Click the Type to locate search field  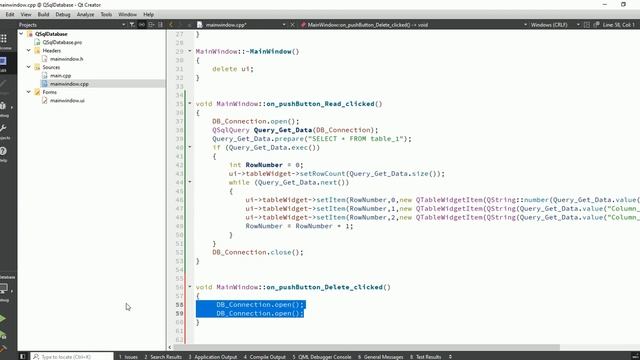[x=72, y=357]
